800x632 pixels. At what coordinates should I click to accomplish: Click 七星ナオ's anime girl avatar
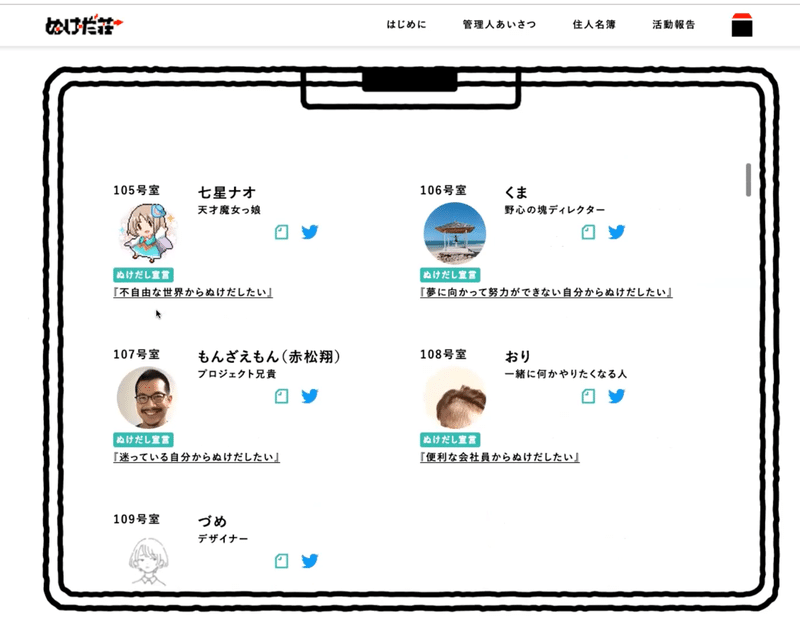tap(148, 233)
